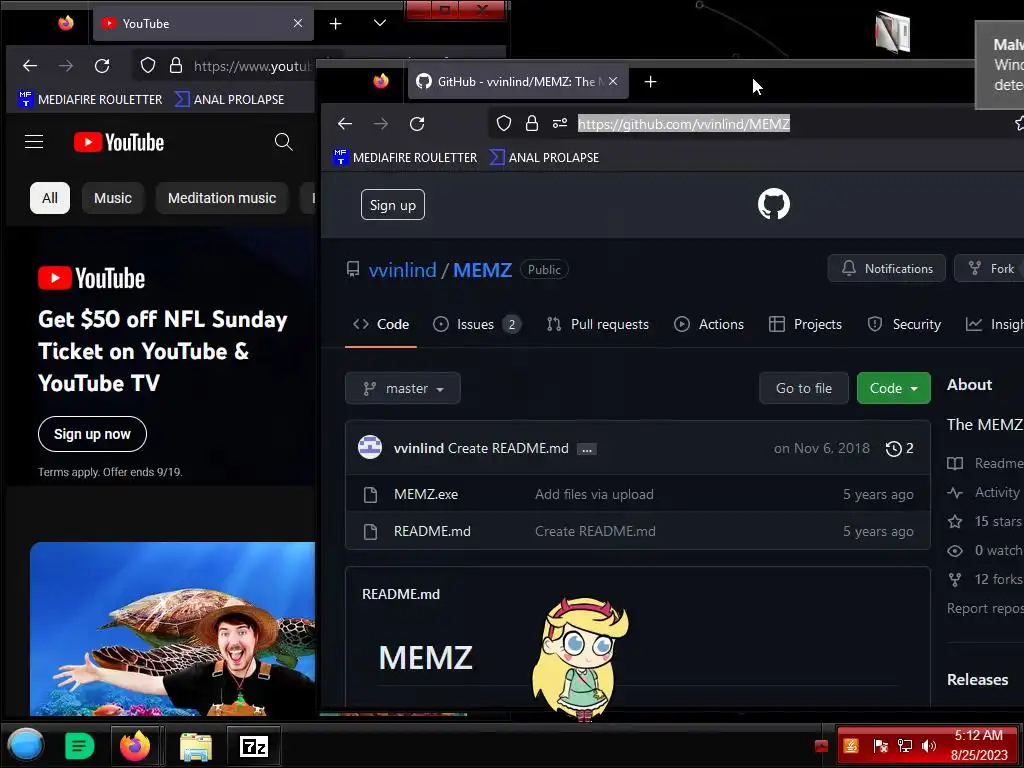List all tabs dropdown in YouTube window

(x=379, y=24)
